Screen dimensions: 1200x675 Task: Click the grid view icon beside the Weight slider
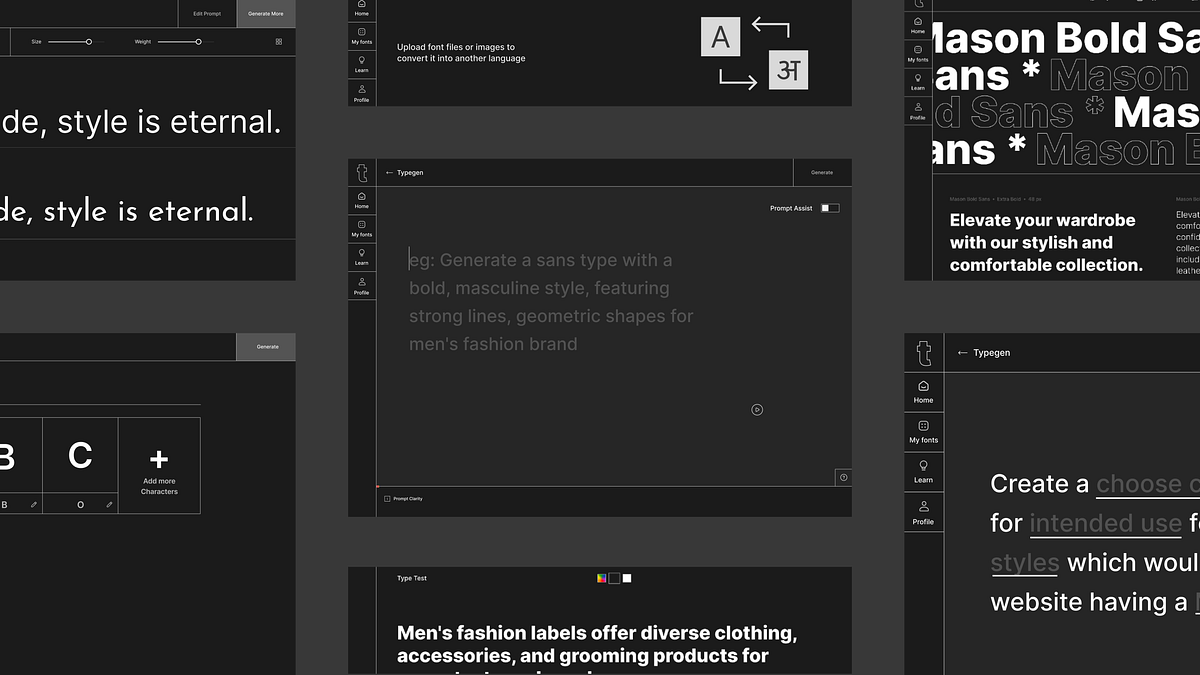[x=278, y=41]
